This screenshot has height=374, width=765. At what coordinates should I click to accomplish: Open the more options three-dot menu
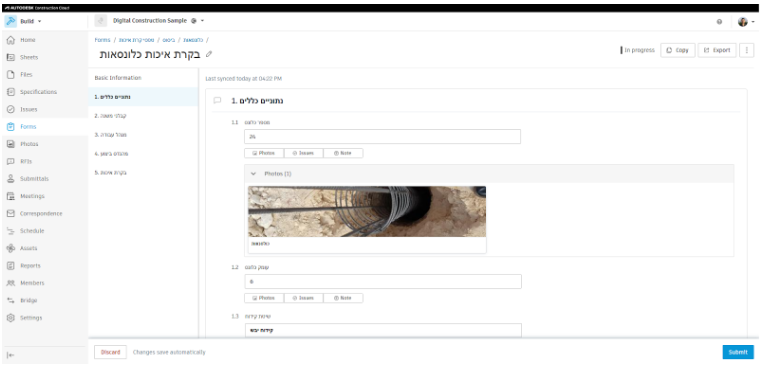tap(746, 50)
